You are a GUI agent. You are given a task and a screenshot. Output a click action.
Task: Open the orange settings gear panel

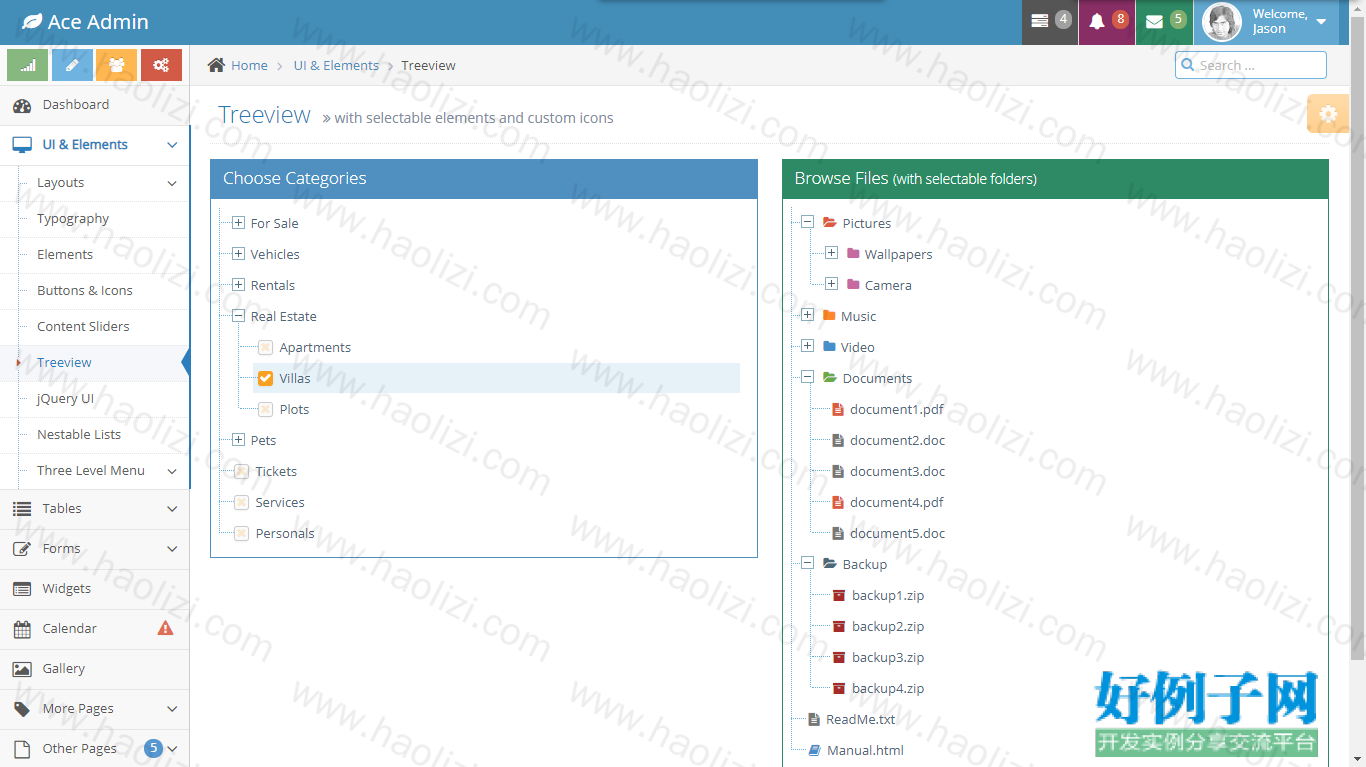click(x=1328, y=114)
